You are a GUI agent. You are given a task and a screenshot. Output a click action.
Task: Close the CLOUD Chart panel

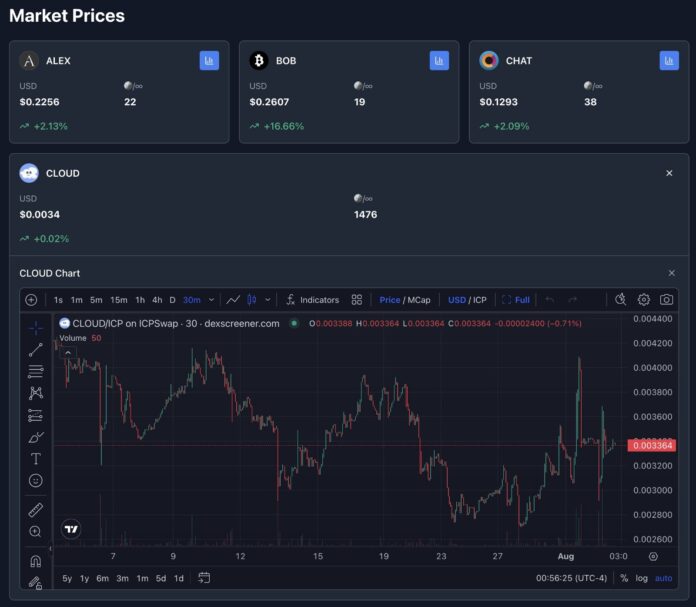(x=671, y=273)
